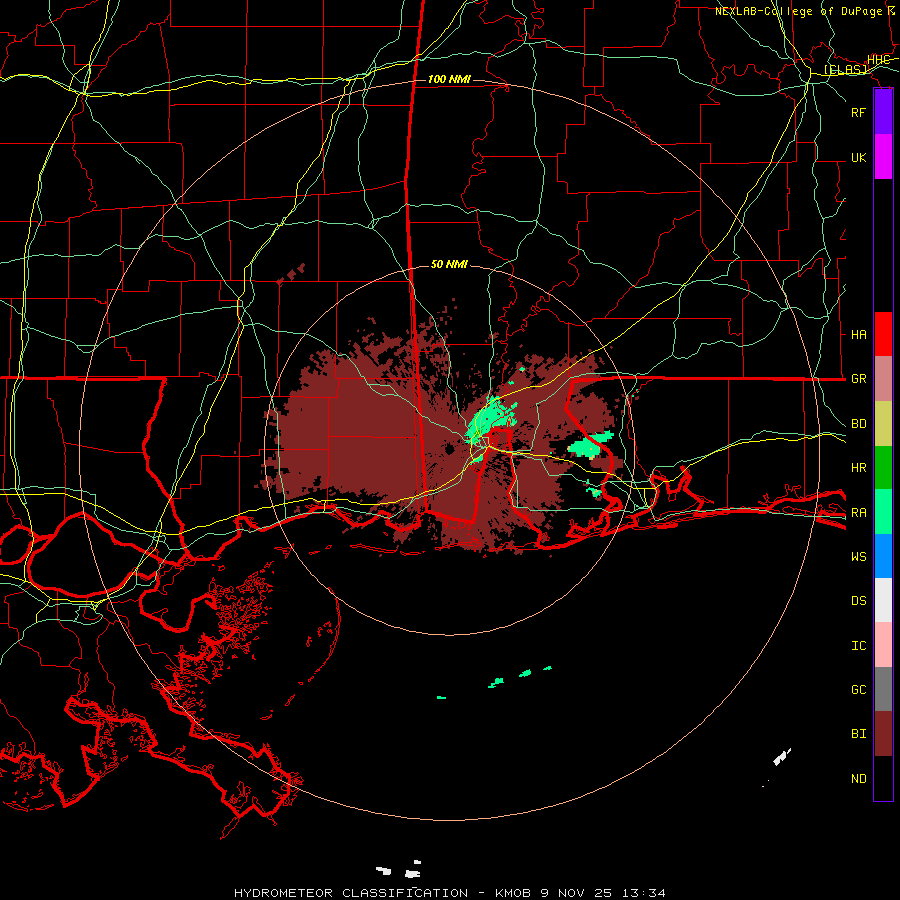Click the DS white legend swatch
The height and width of the screenshot is (900, 900).
coord(883,600)
